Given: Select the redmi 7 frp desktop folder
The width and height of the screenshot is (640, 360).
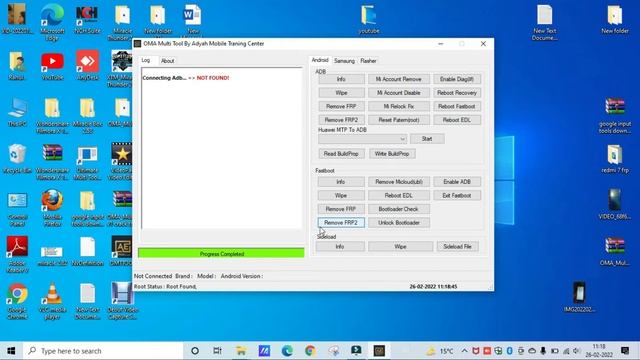Looking at the screenshot, I should [x=615, y=159].
